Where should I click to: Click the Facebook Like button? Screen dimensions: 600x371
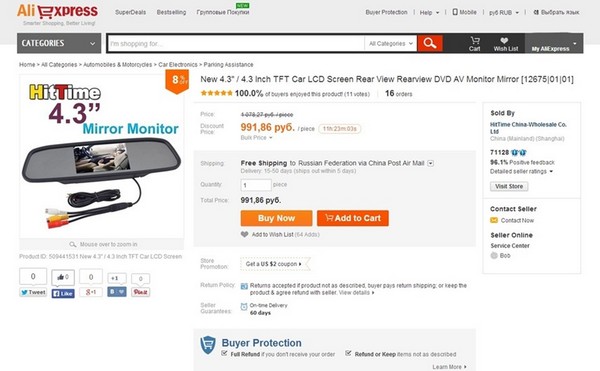pyautogui.click(x=63, y=293)
